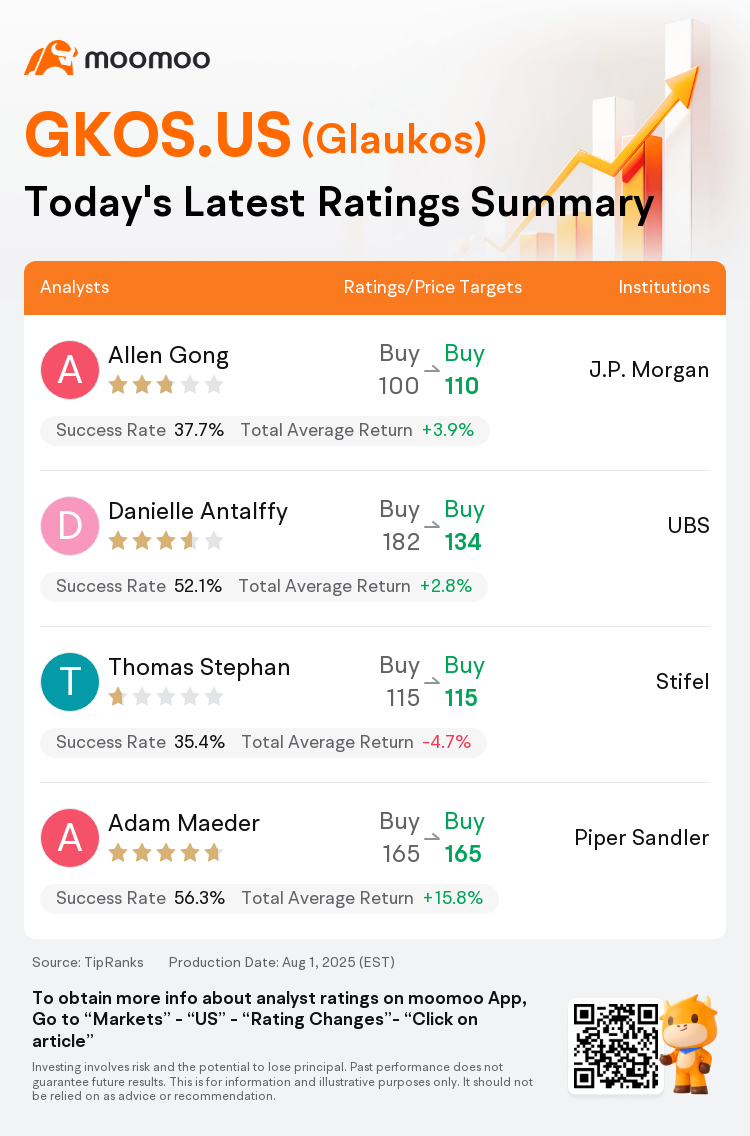The width and height of the screenshot is (750, 1136).
Task: Click the QR code image
Action: (616, 1045)
